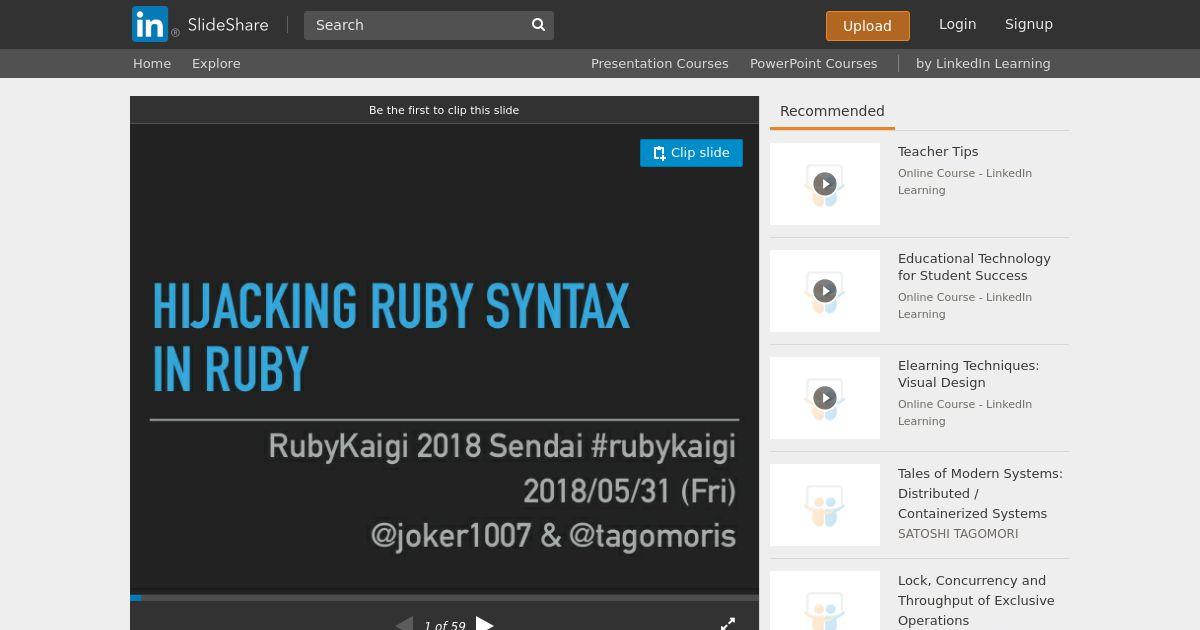Image resolution: width=1200 pixels, height=630 pixels.
Task: Click the search magnifier icon
Action: point(538,25)
